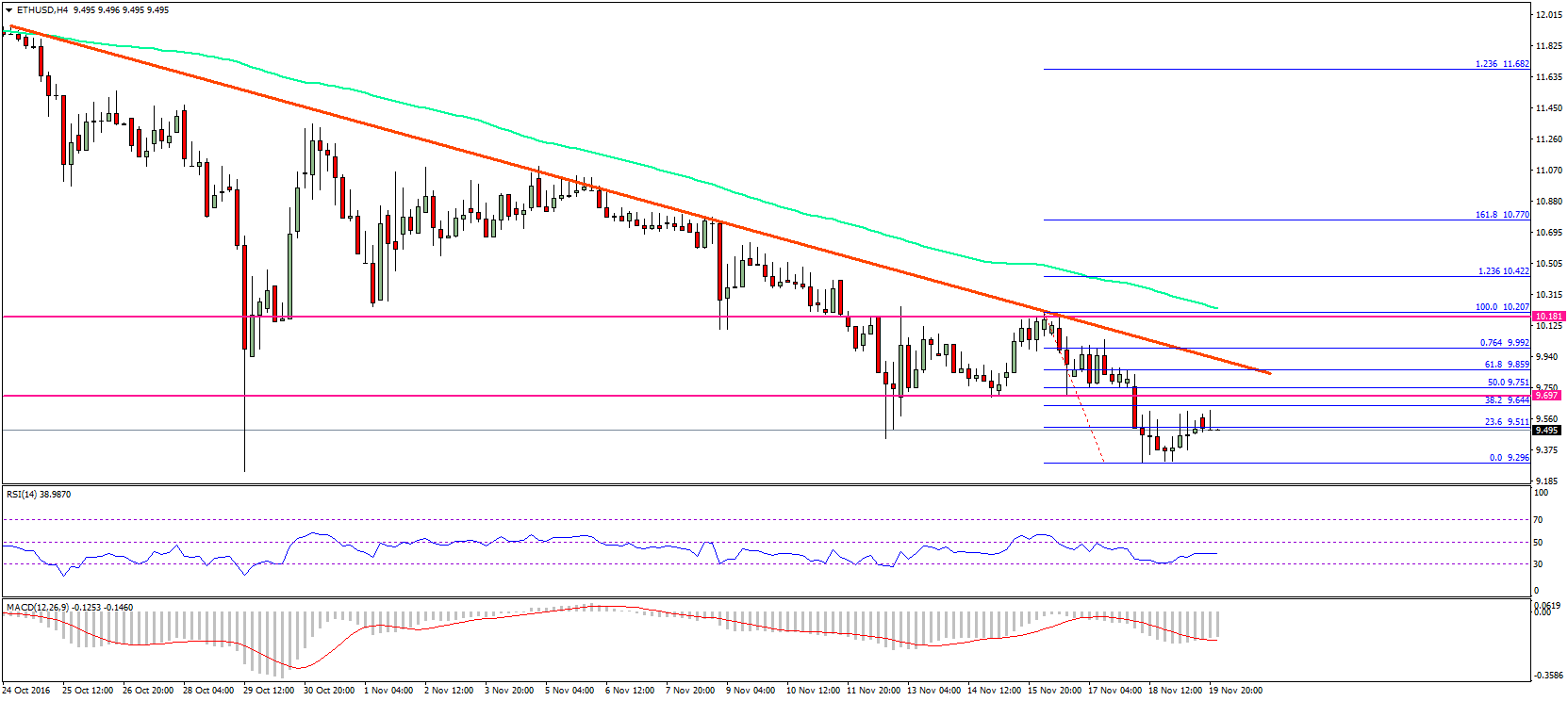Click the 26 Oct 20:00 time label
1568x701 pixels.
(148, 691)
